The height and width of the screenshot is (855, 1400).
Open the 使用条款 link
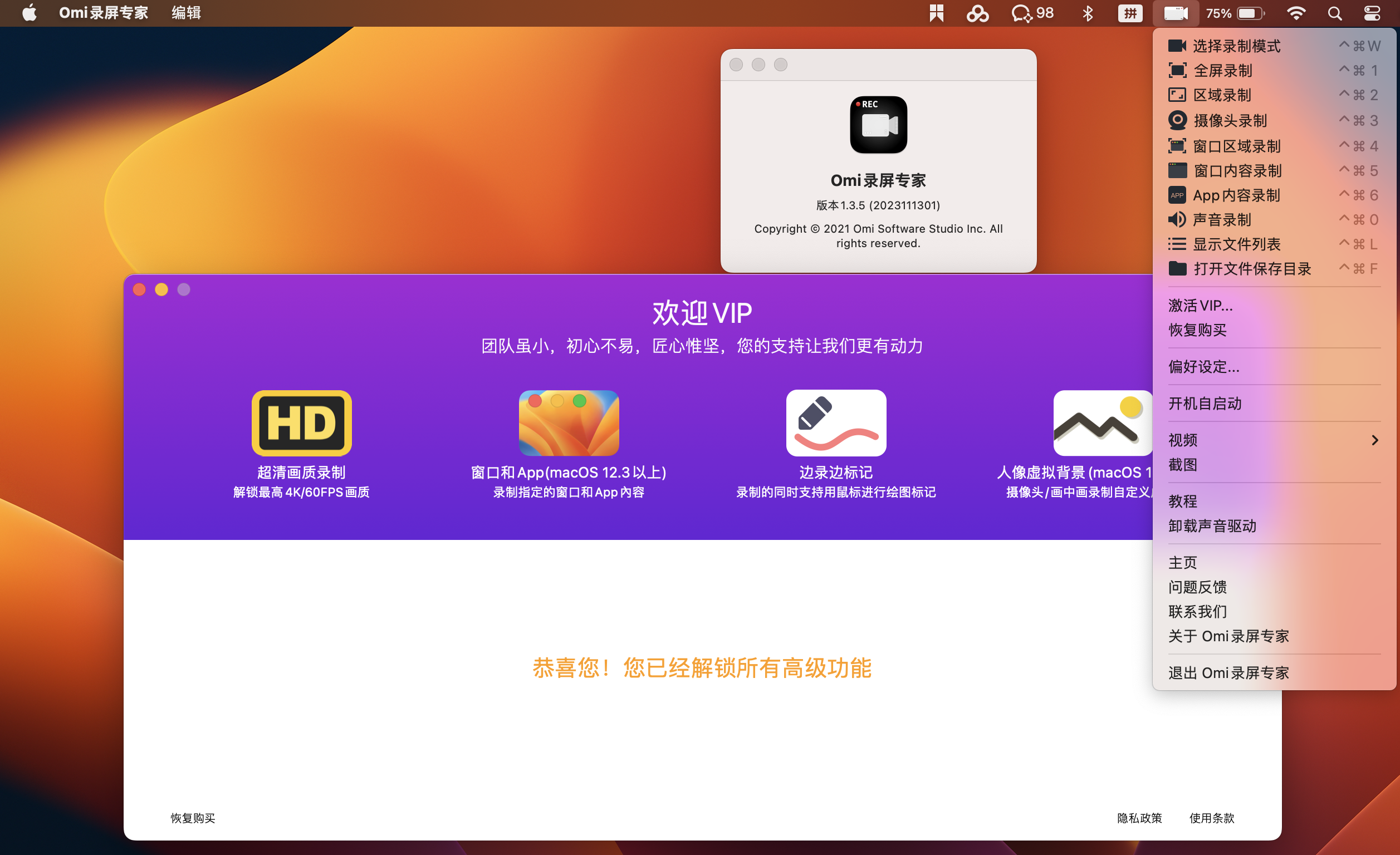pos(1211,818)
